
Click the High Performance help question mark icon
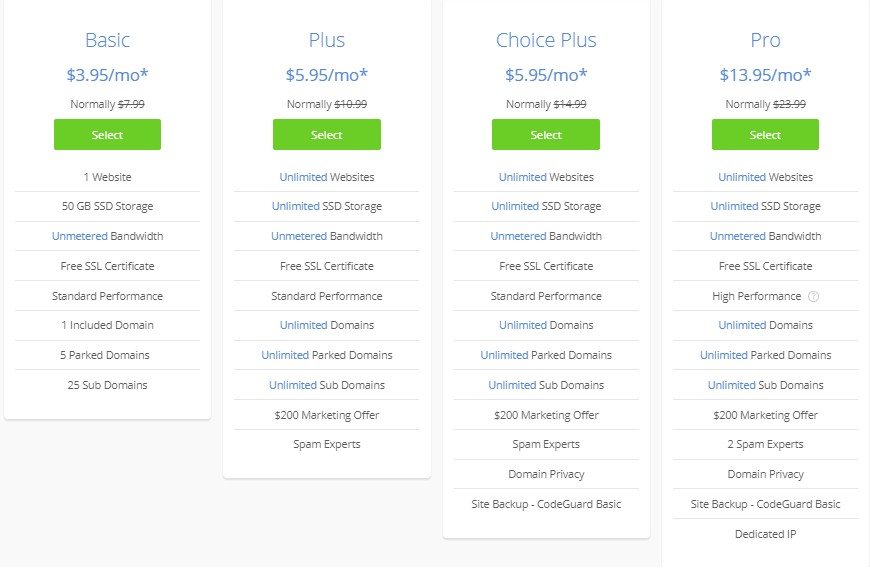pyautogui.click(x=814, y=296)
